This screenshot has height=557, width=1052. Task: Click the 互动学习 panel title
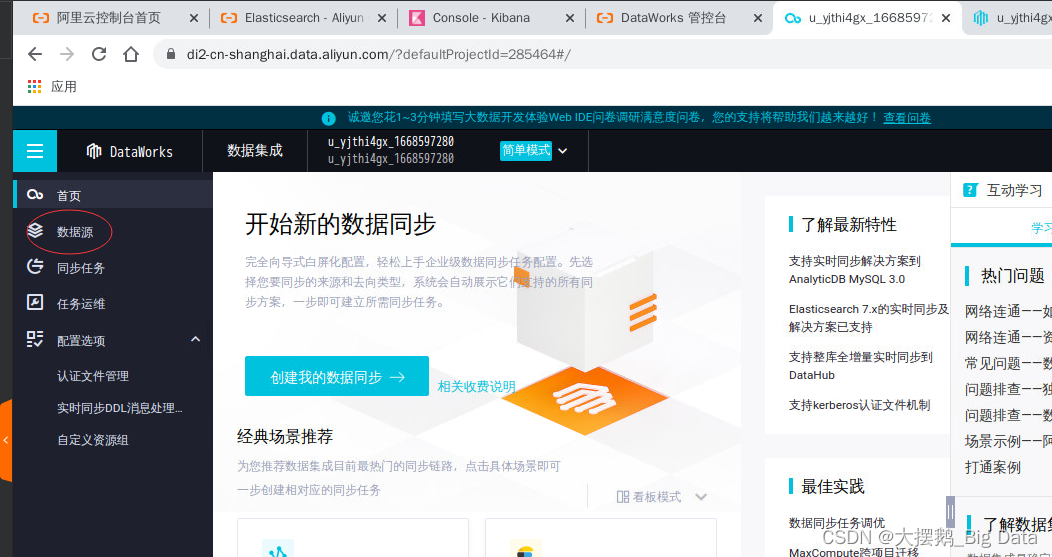pyautogui.click(x=1014, y=190)
